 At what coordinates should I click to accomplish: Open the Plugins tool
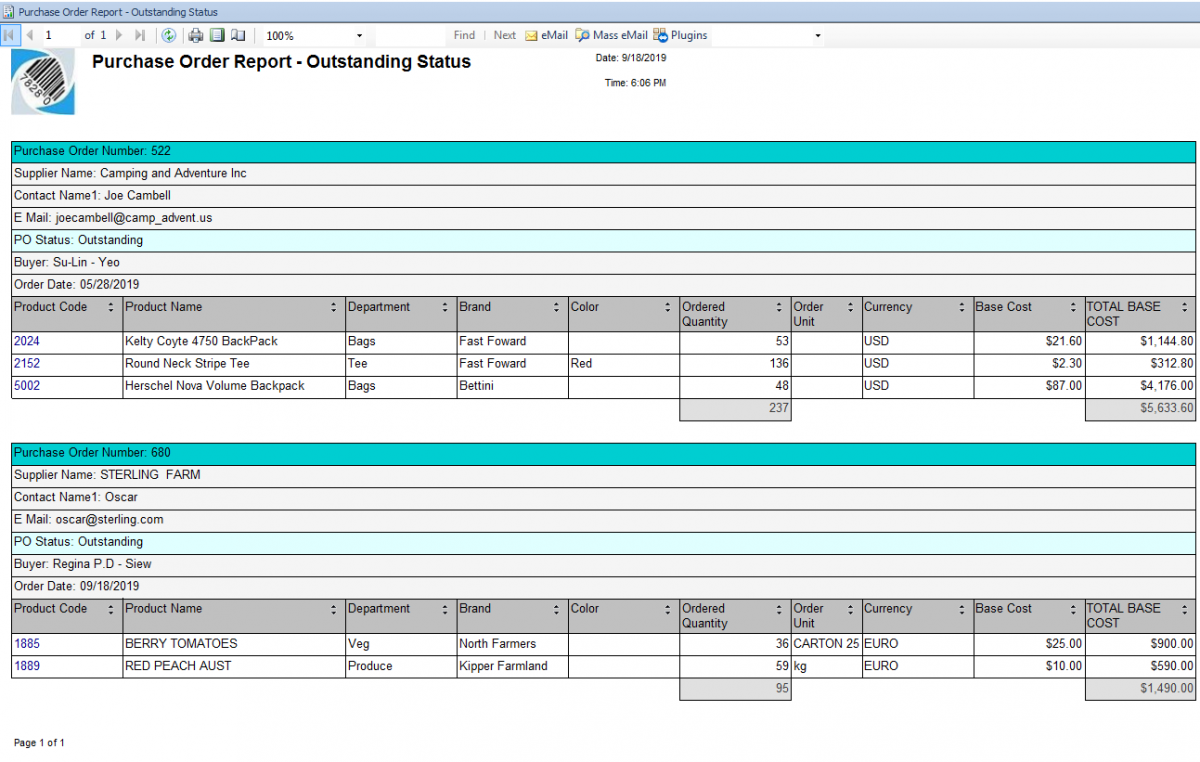coord(680,35)
